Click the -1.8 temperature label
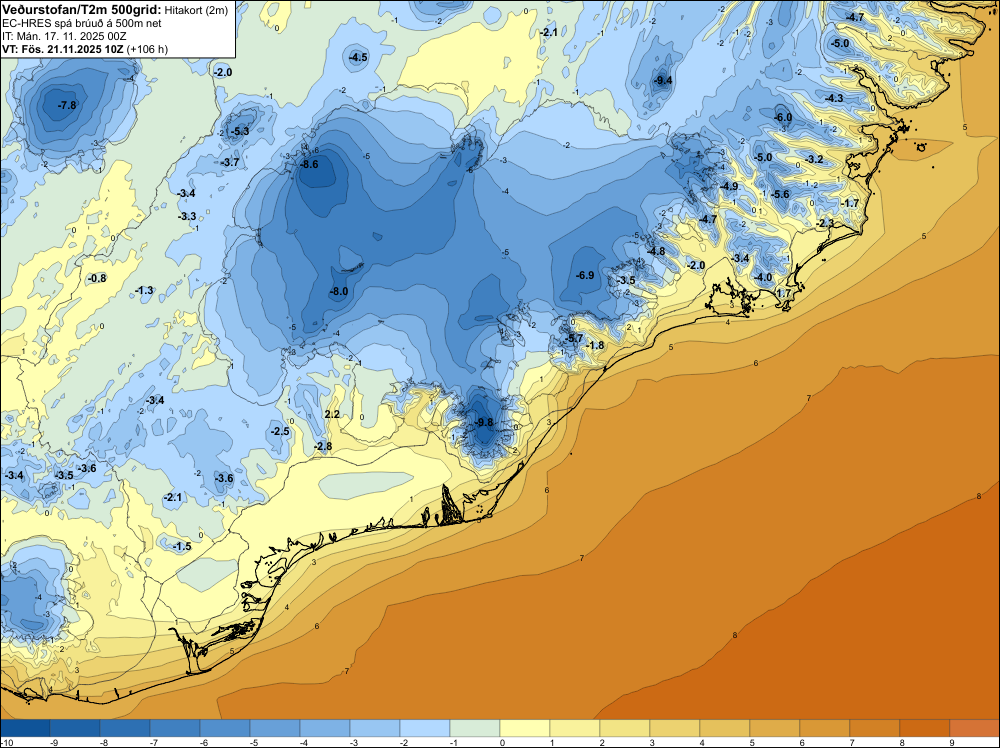Viewport: 1000px width, 748px height. (x=594, y=345)
